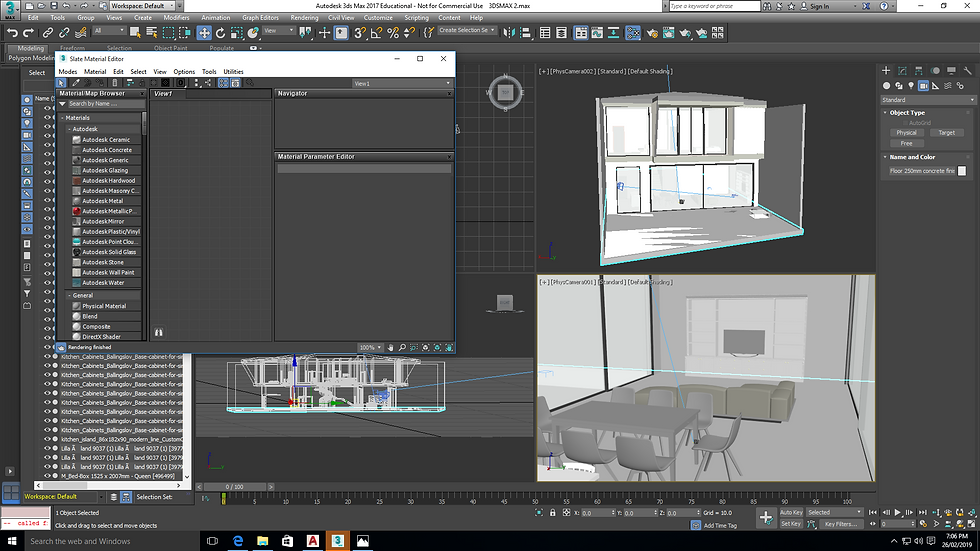Image resolution: width=980 pixels, height=551 pixels.
Task: Open the Create Selection Set dropdown
Action: [467, 31]
